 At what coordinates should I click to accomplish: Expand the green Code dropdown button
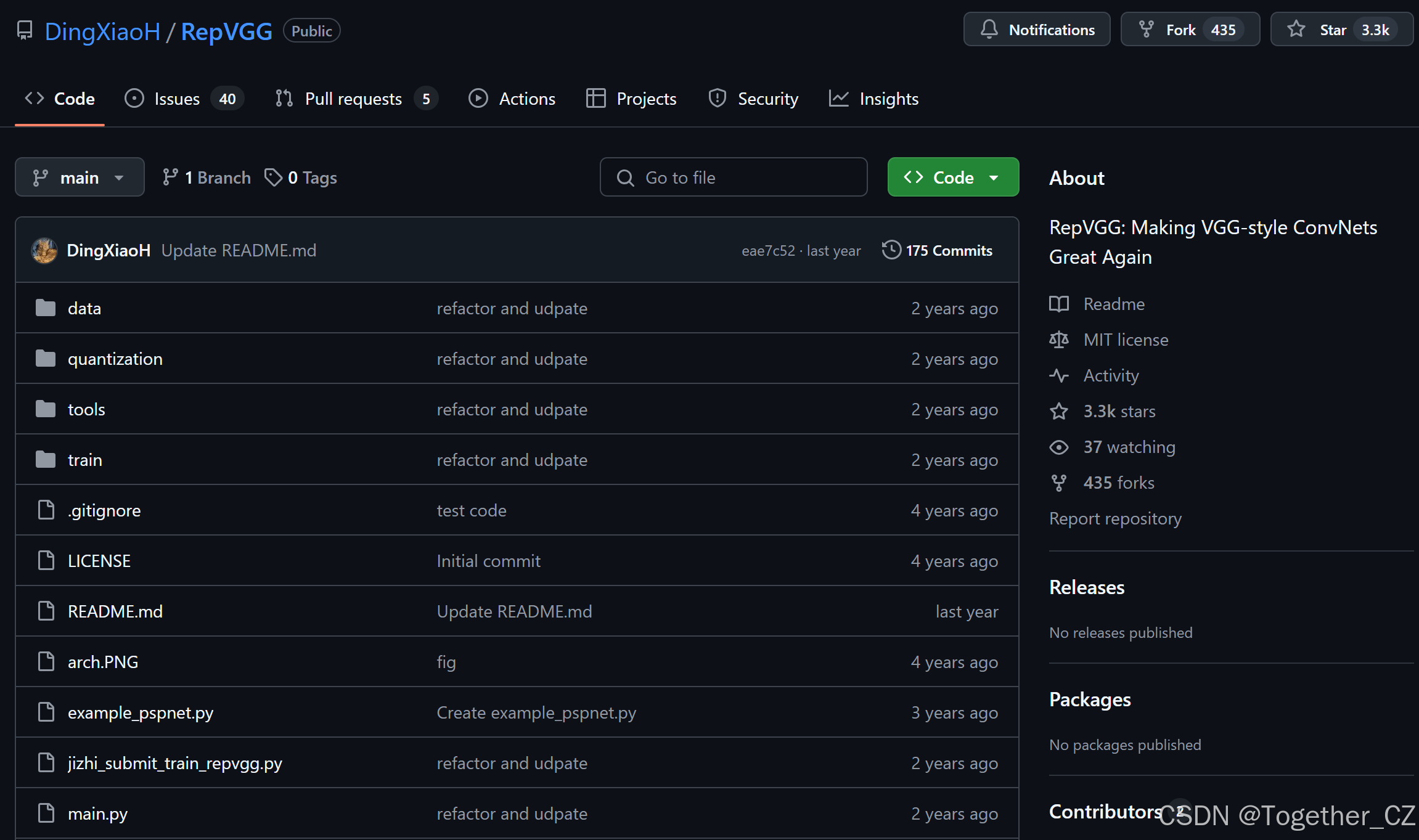click(953, 177)
